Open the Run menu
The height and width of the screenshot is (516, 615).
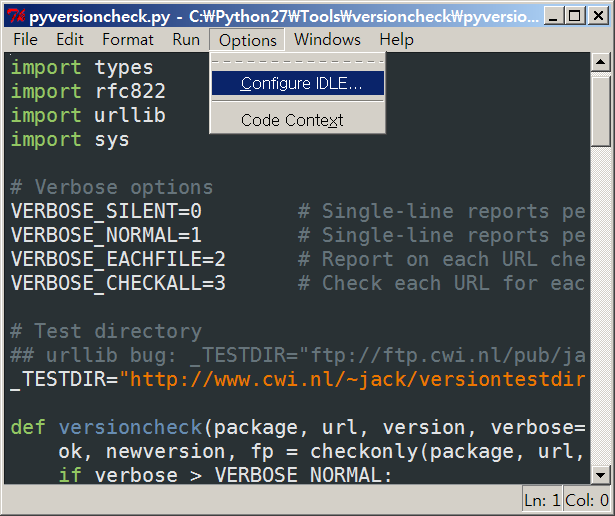pyautogui.click(x=186, y=40)
